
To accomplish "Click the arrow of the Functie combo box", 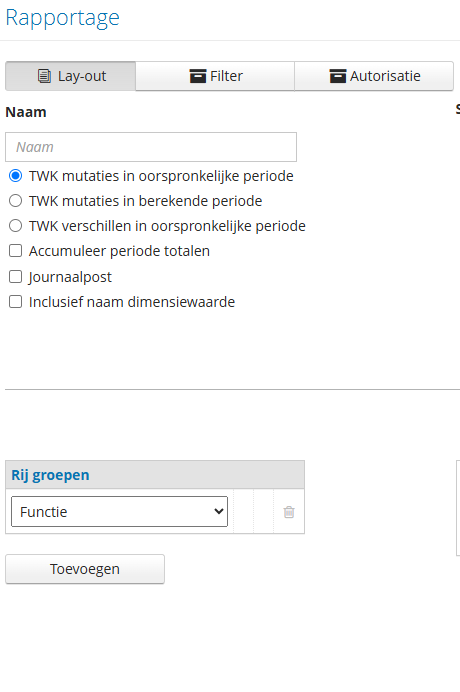I will [219, 511].
